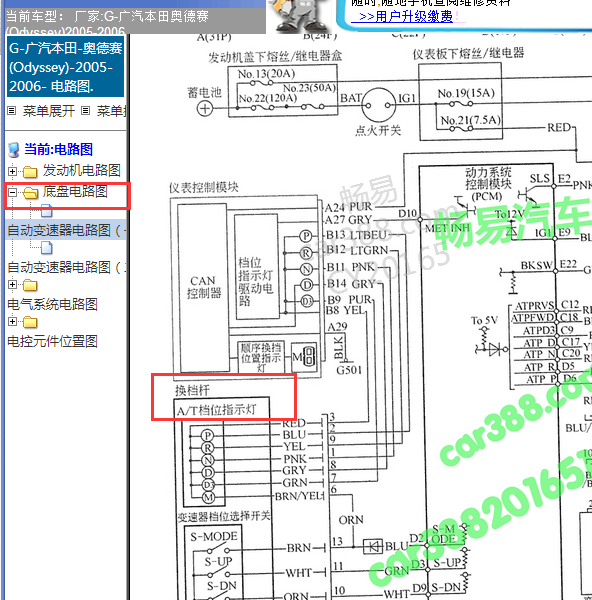
Task: Click the mechanic mascot image in header
Action: click(x=300, y=16)
